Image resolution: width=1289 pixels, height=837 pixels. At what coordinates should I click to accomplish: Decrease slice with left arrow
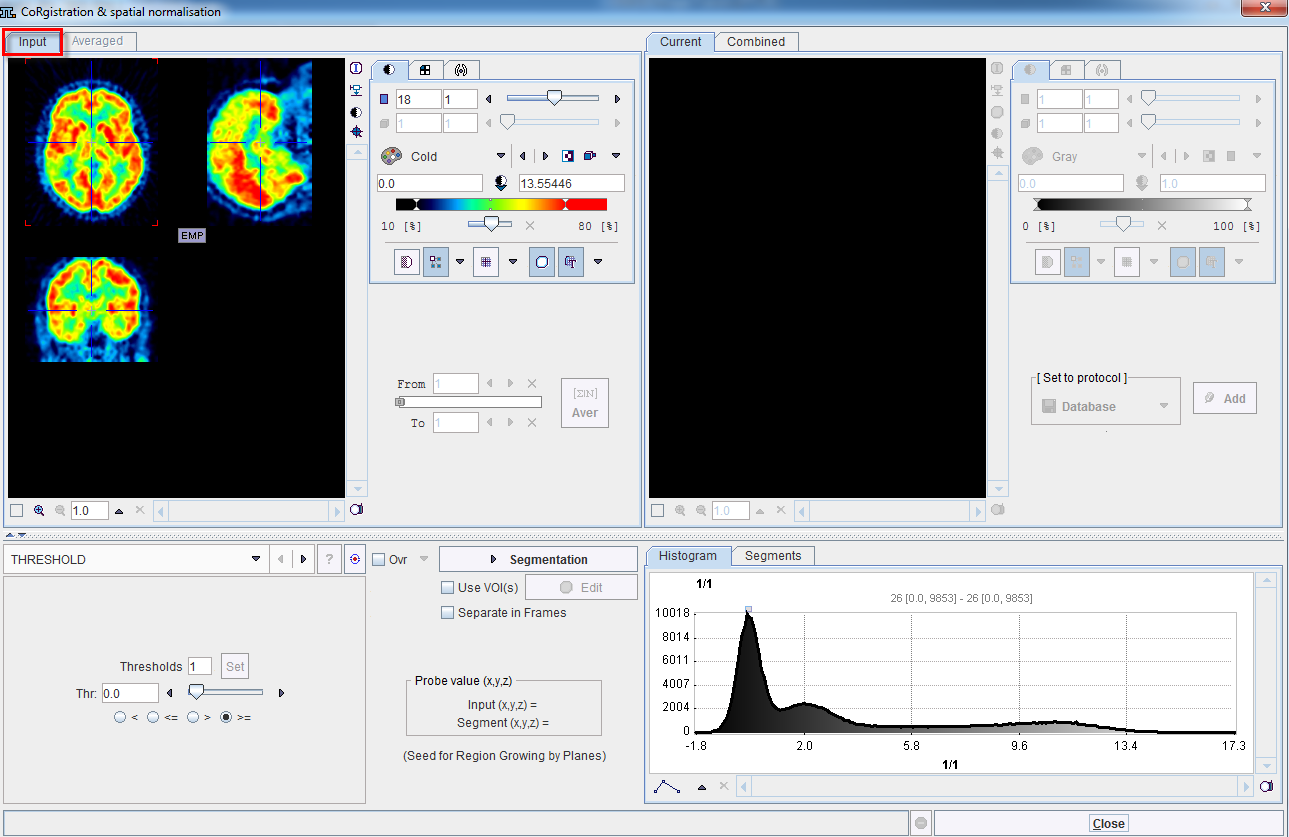point(489,99)
